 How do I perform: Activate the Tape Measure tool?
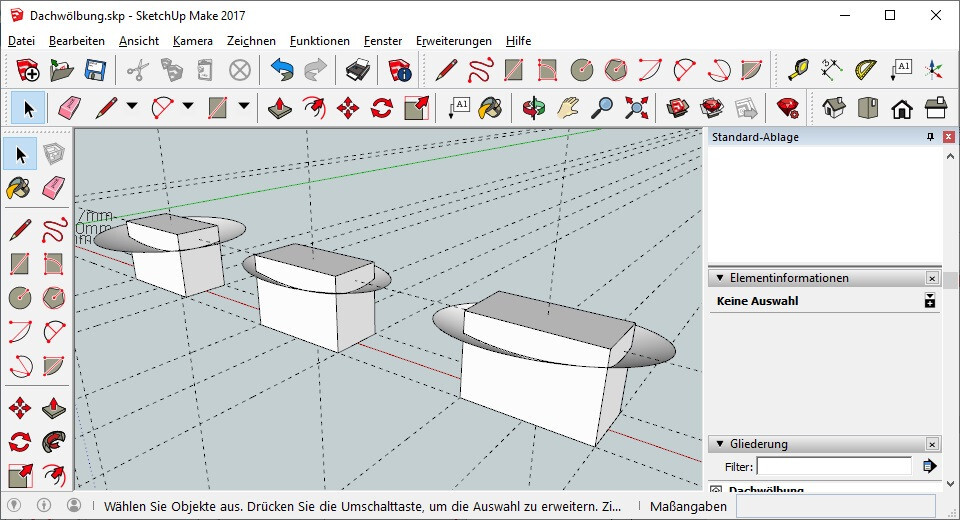tap(797, 69)
